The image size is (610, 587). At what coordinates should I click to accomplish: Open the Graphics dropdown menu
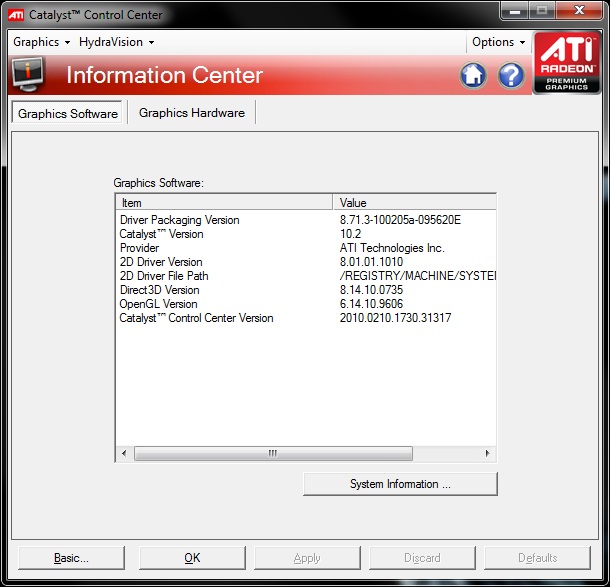41,42
